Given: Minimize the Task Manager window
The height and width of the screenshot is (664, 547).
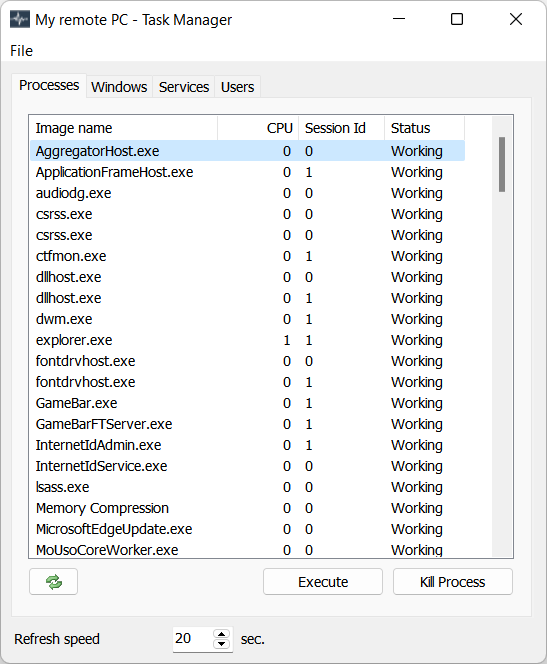Looking at the screenshot, I should click(x=399, y=19).
